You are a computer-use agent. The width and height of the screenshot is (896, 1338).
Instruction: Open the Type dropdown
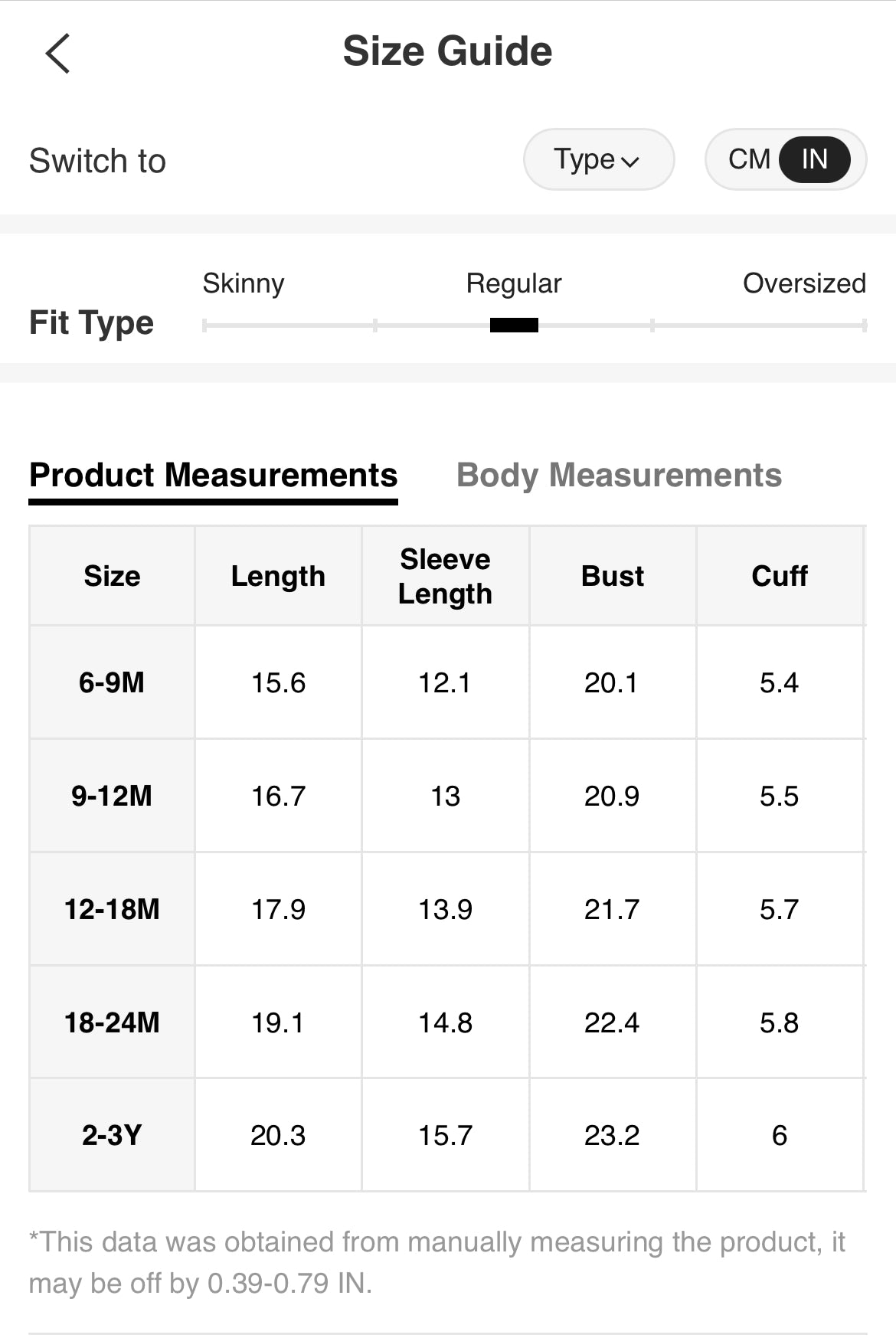pos(597,159)
